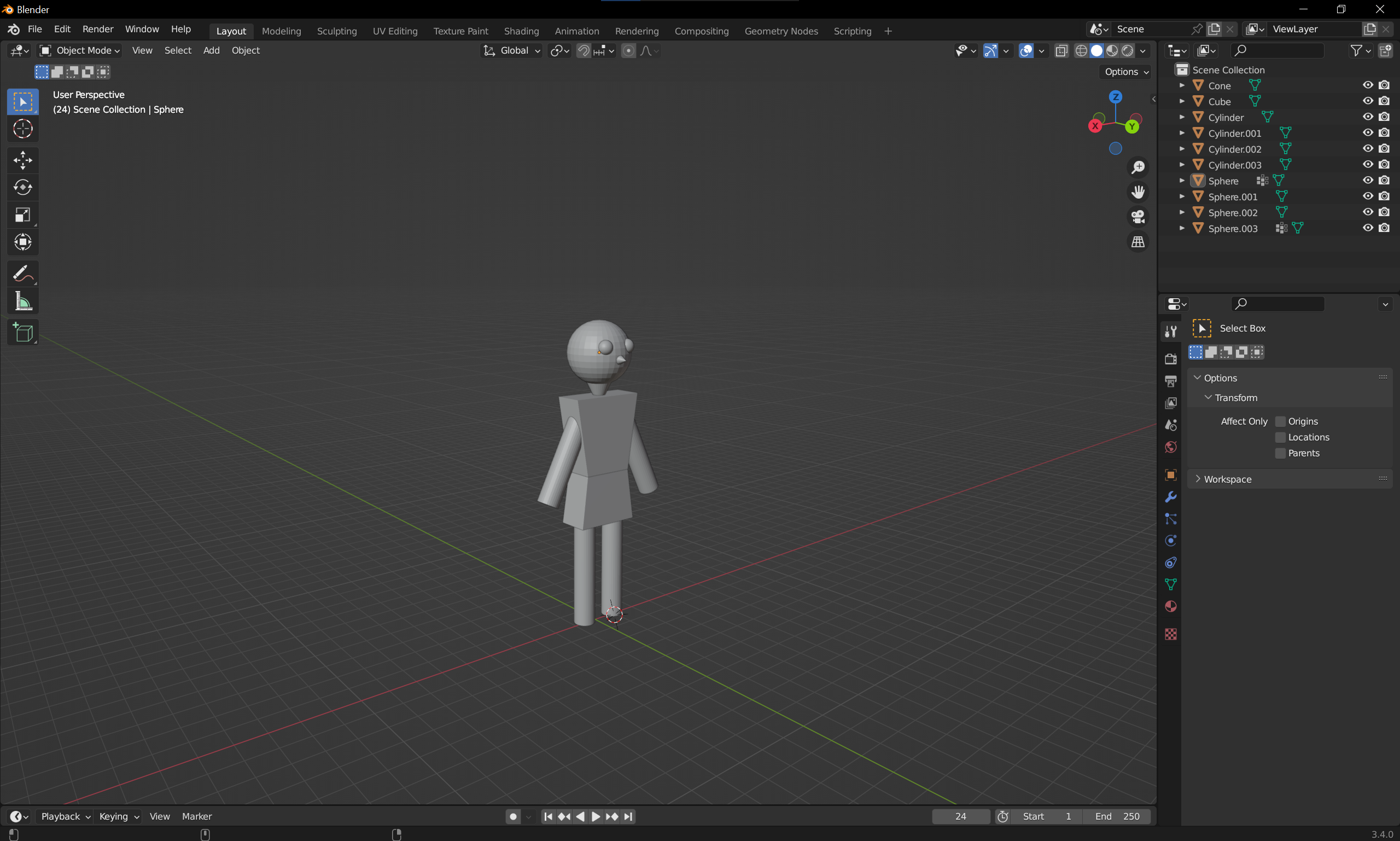Open the Playback dropdown in timeline
Image resolution: width=1400 pixels, height=841 pixels.
(x=65, y=816)
